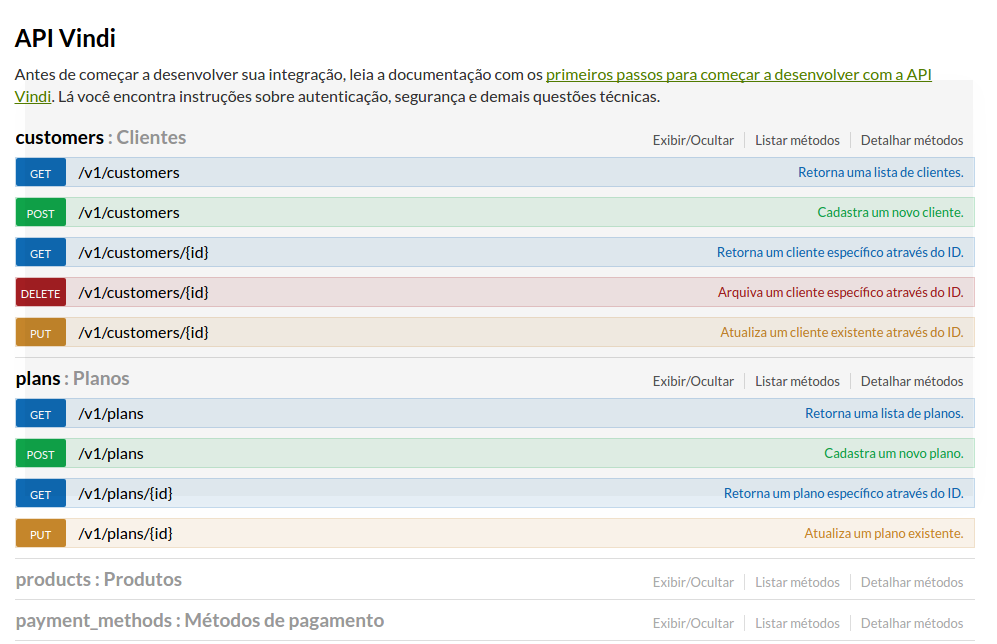
Task: Click the GET badge for /v1/customers list
Action: (40, 173)
